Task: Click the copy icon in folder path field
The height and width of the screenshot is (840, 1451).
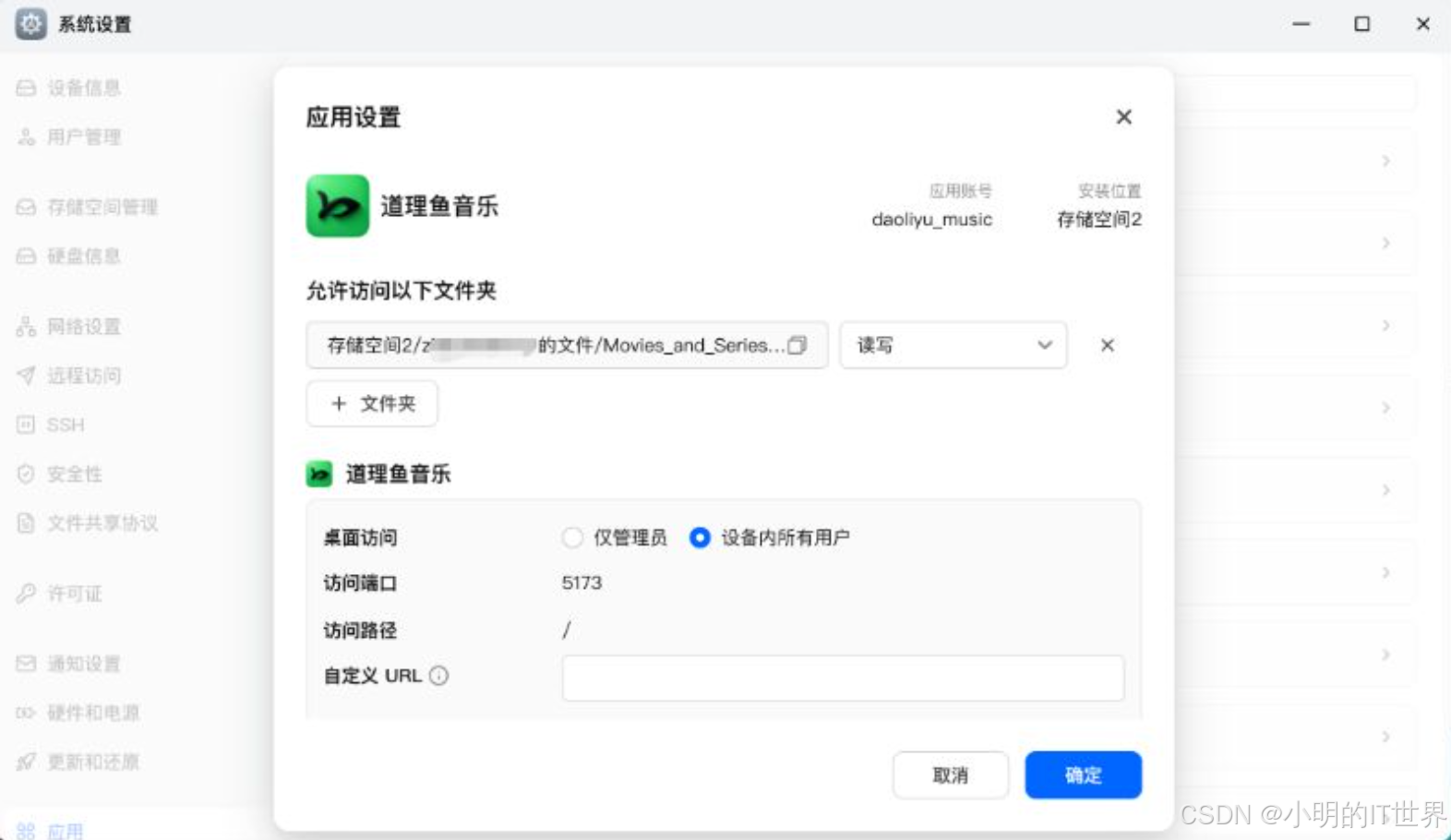Action: click(797, 345)
